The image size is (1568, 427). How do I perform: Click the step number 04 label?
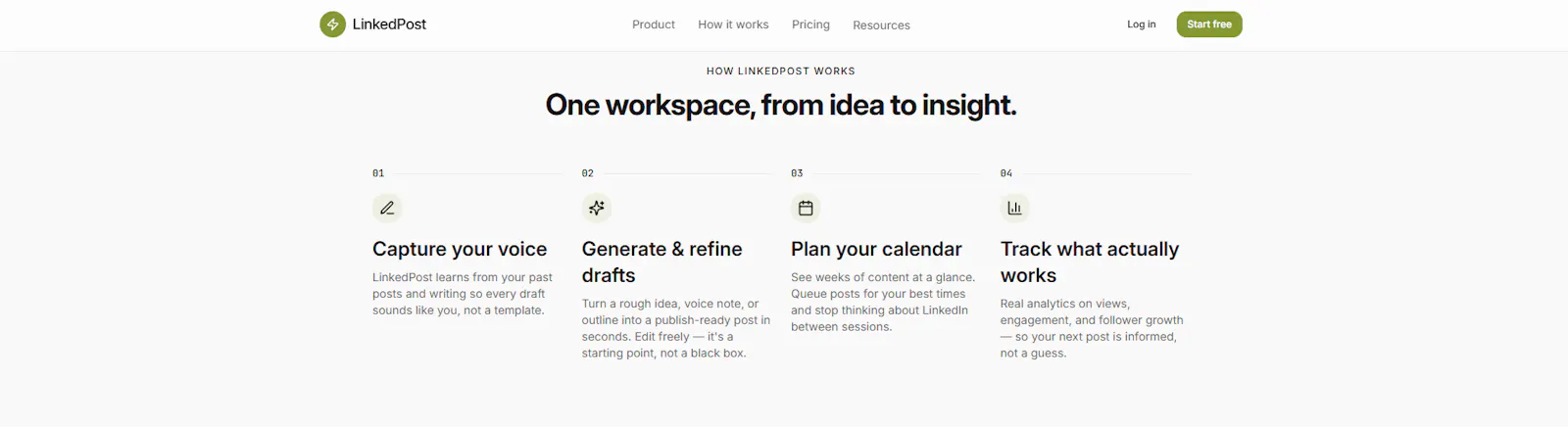(1006, 173)
